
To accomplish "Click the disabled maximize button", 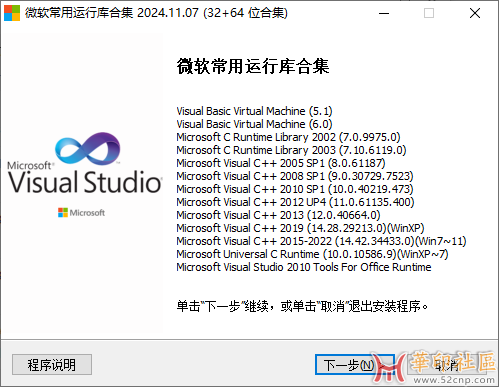I will (x=429, y=13).
